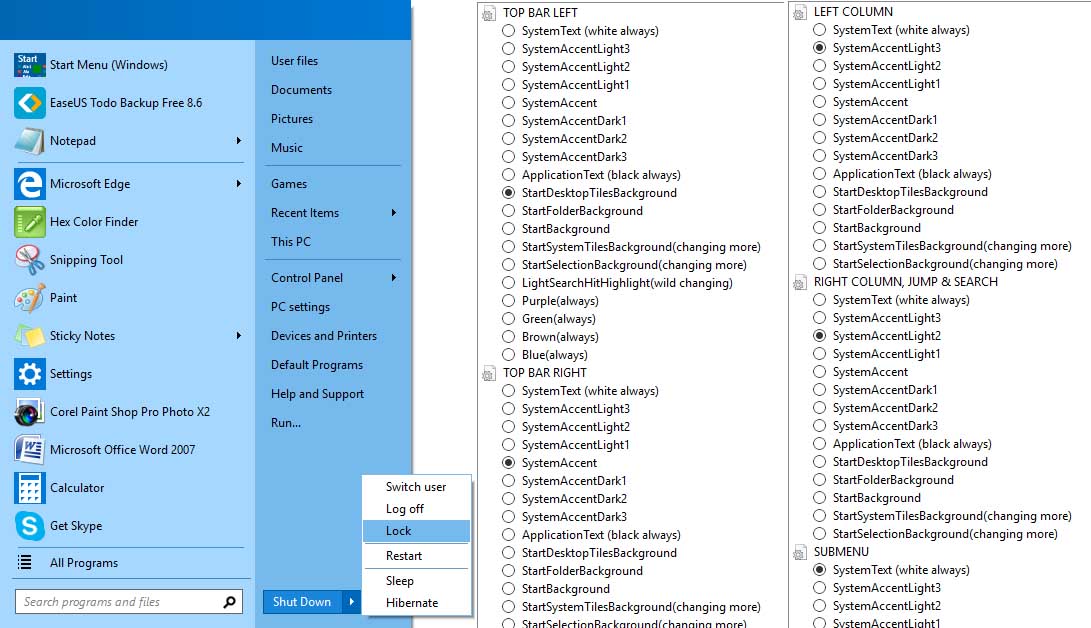Open Music from right column
The image size is (1091, 628).
(x=287, y=147)
